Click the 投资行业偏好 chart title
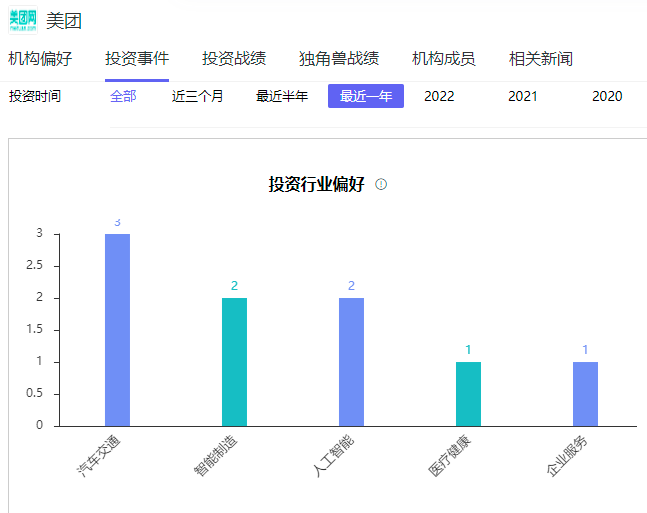647x513 pixels. click(x=316, y=184)
